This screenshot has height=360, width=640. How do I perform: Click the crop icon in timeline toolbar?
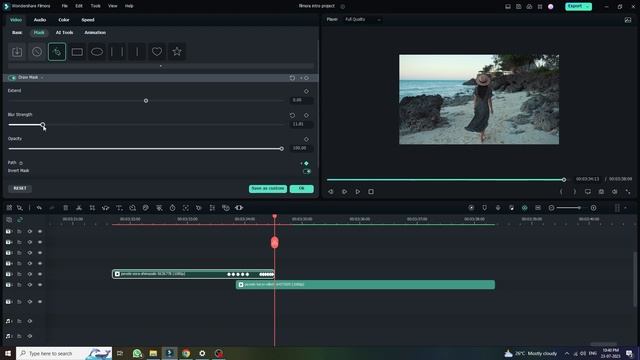coord(92,208)
